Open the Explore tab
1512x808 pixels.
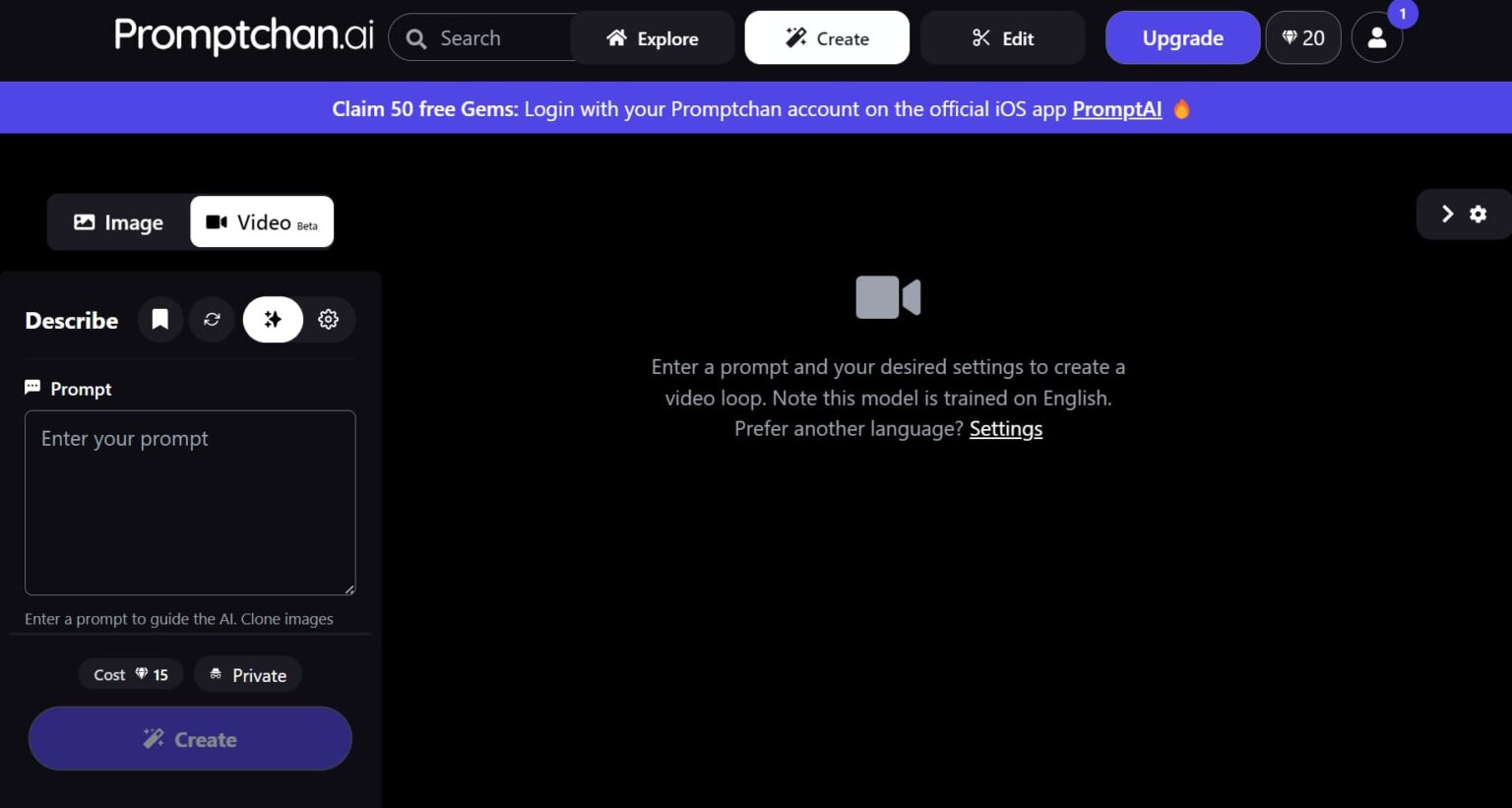point(653,38)
